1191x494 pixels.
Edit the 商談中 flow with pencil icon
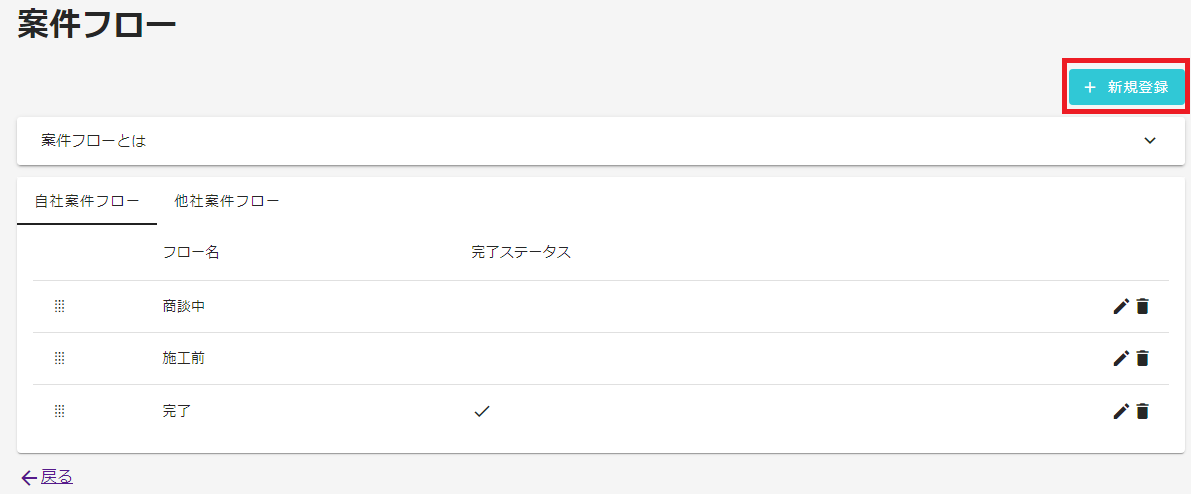1120,306
